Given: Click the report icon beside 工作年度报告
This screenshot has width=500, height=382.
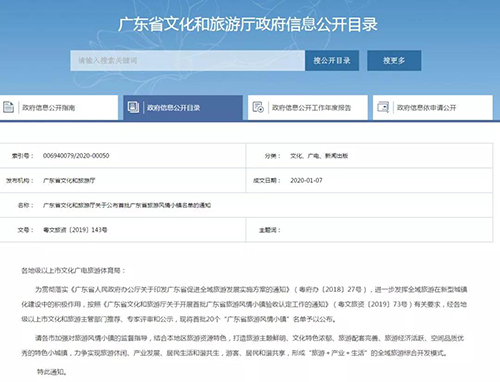Looking at the screenshot, I should pos(258,107).
